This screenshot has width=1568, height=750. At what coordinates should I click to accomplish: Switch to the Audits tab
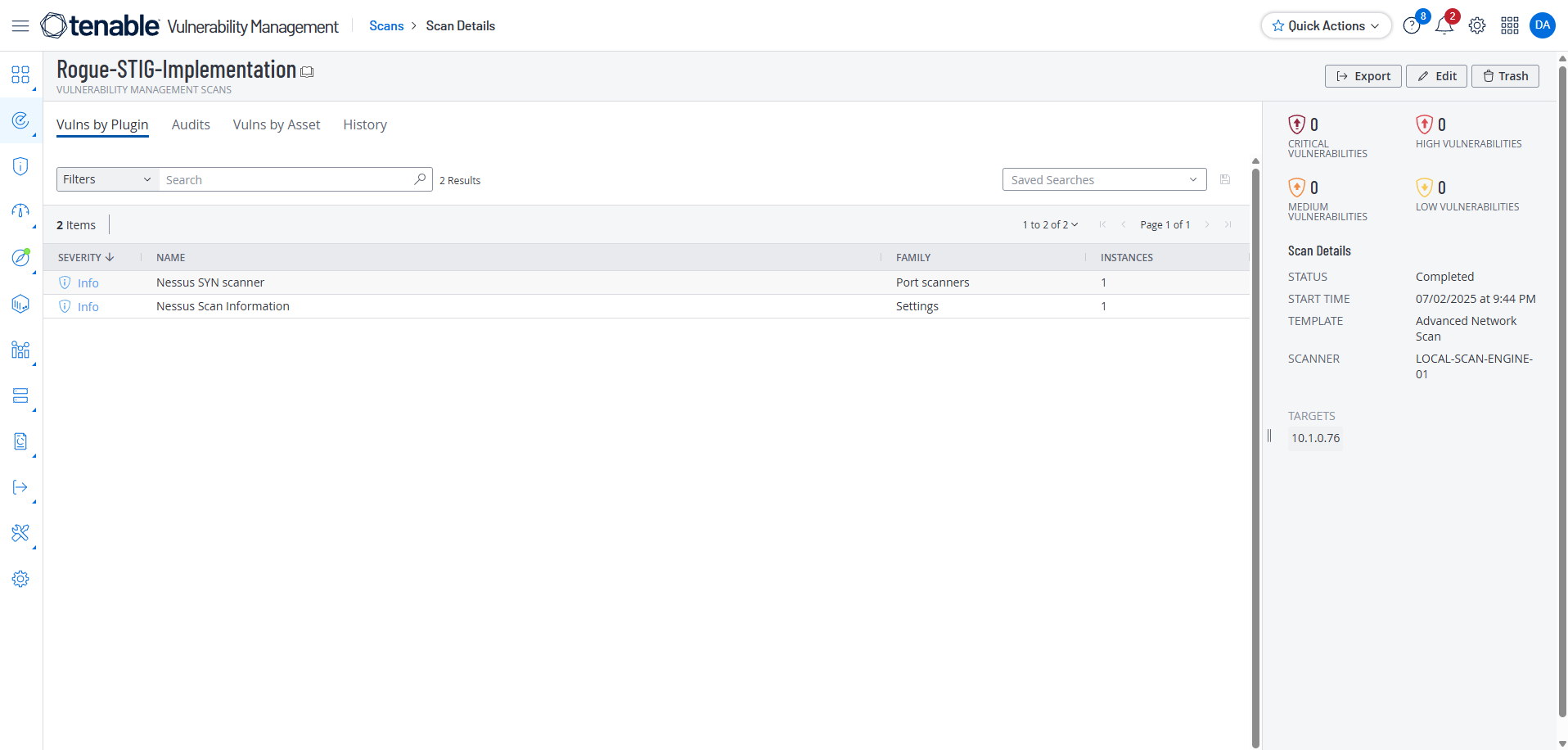(191, 124)
